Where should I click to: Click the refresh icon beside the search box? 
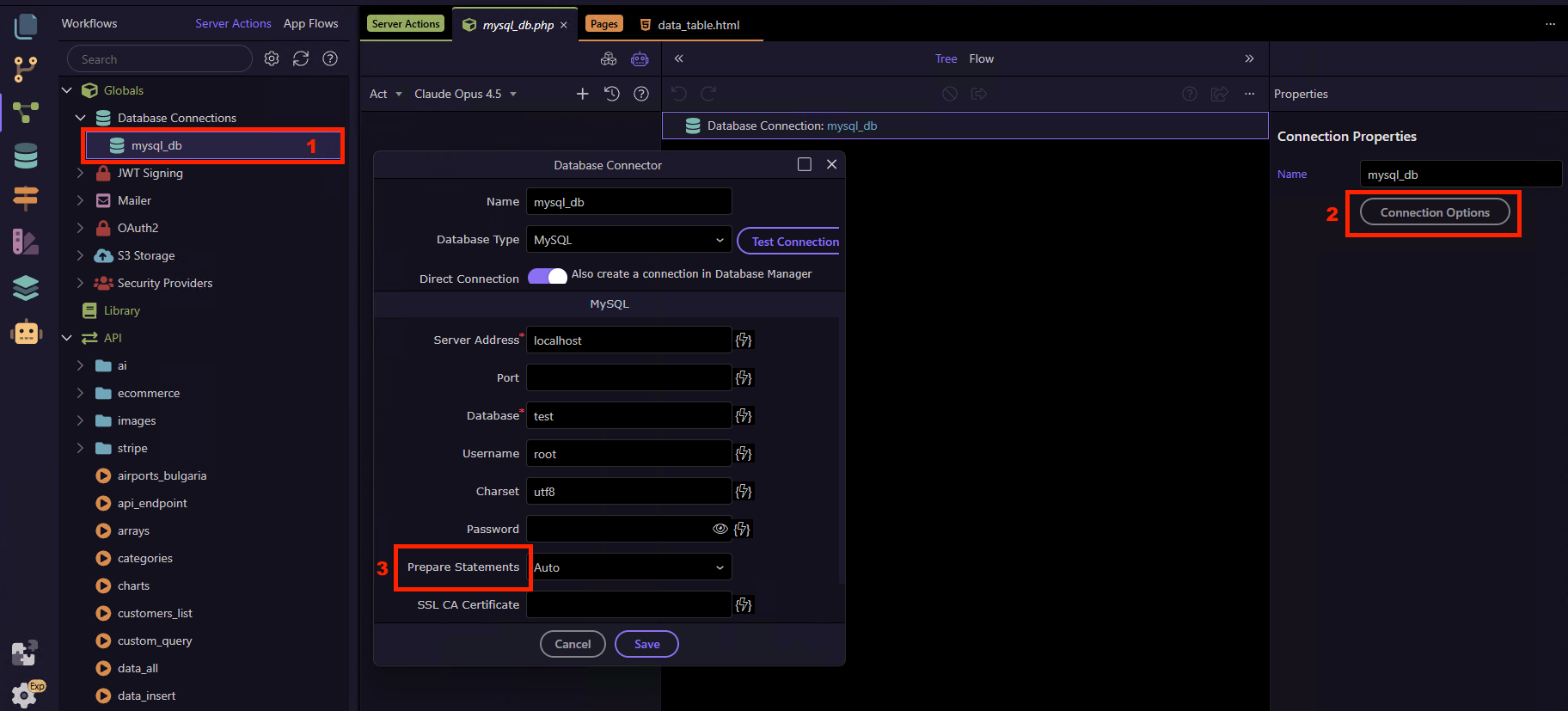coord(301,58)
